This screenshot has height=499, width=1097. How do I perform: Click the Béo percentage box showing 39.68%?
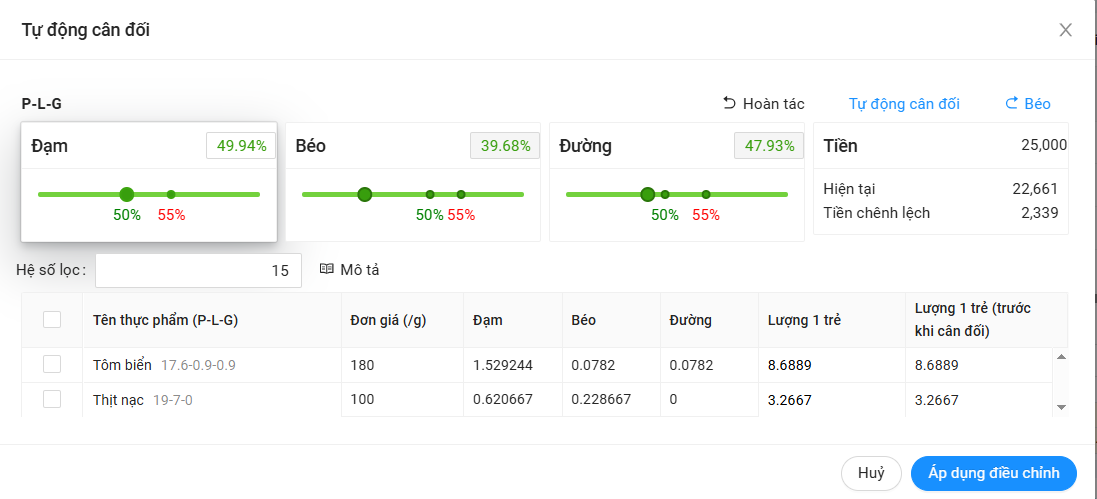pyautogui.click(x=505, y=146)
